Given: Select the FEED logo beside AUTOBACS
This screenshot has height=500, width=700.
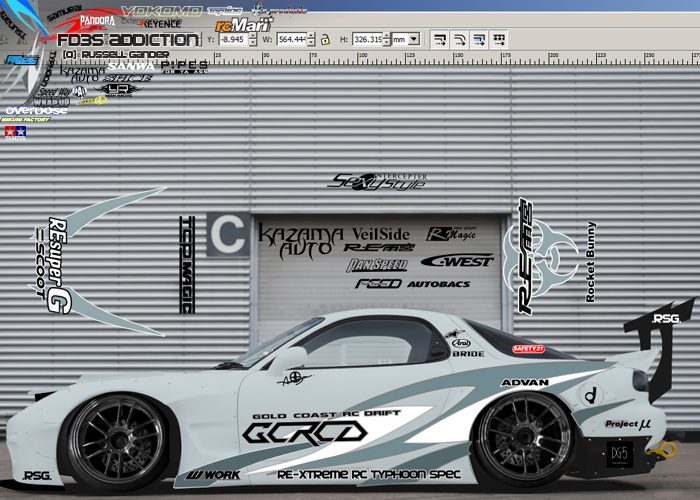Looking at the screenshot, I should pyautogui.click(x=379, y=283).
